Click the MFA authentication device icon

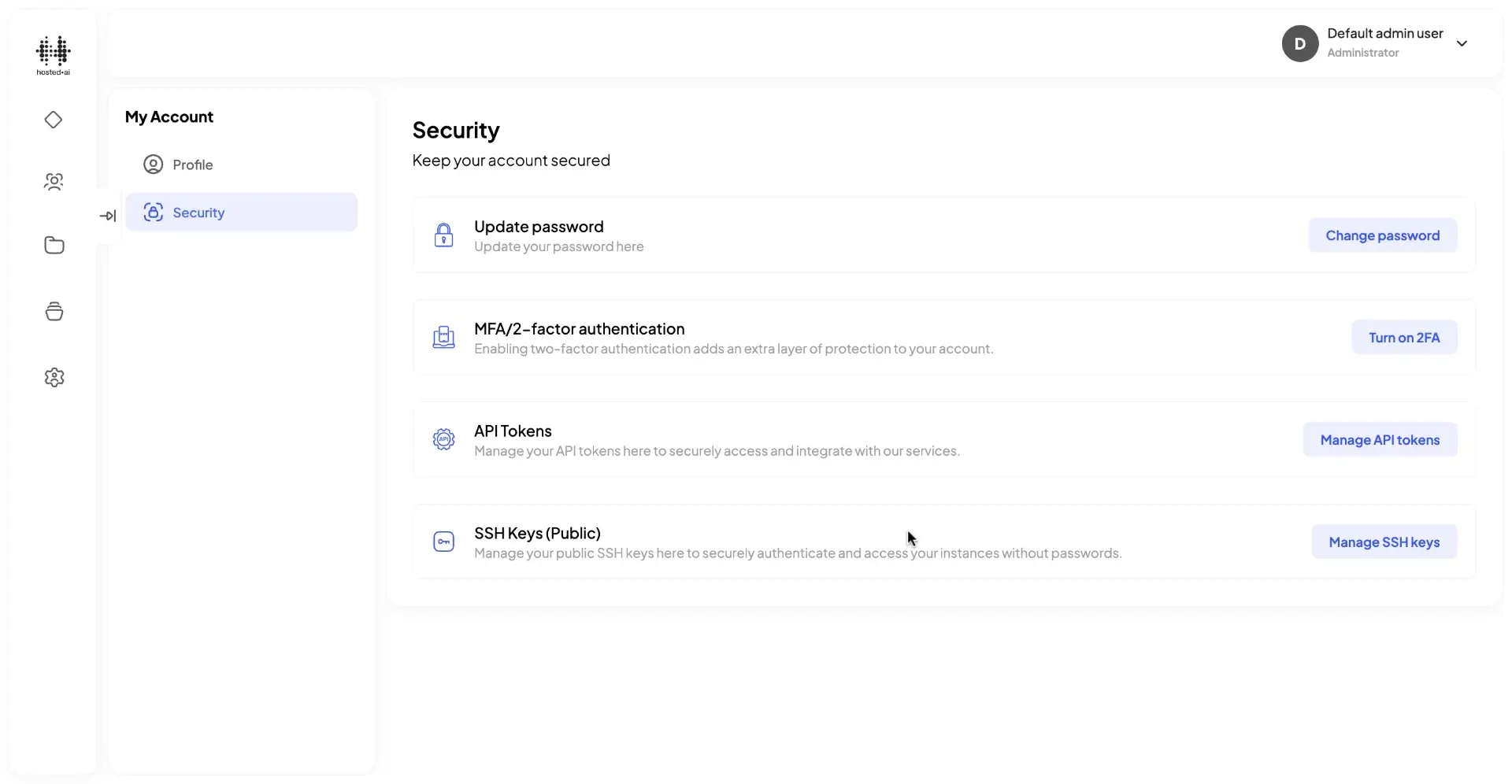point(444,337)
